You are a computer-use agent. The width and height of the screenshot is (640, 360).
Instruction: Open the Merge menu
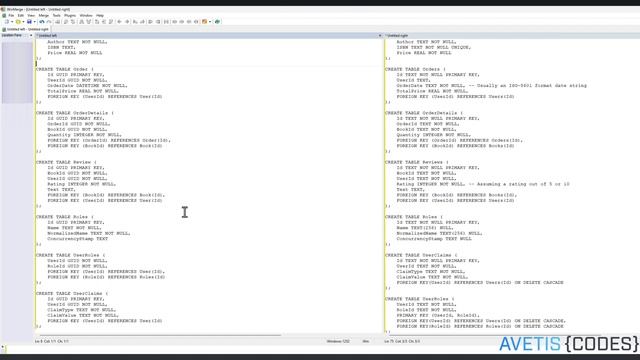coord(44,16)
